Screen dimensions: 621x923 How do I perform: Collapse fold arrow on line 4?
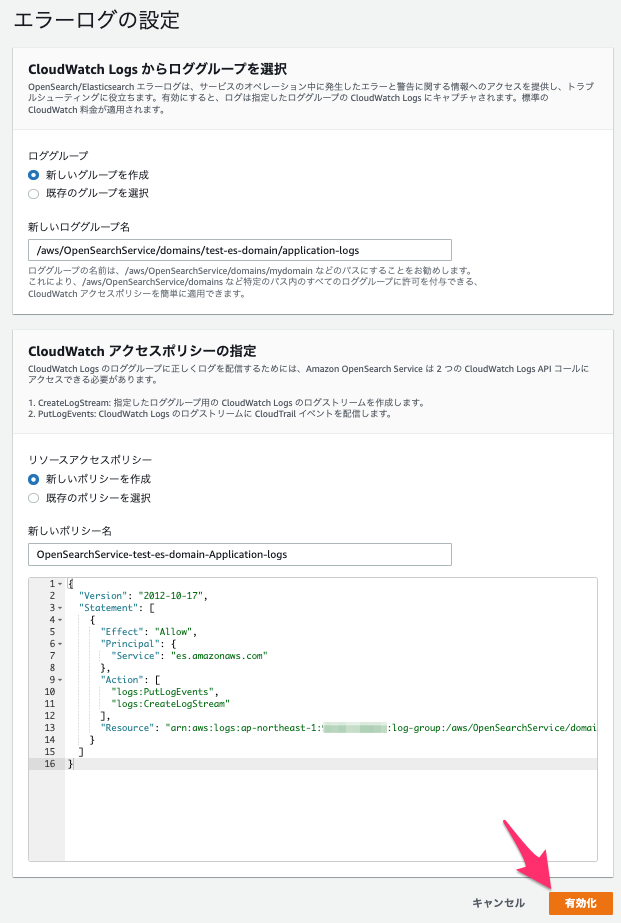click(x=60, y=620)
